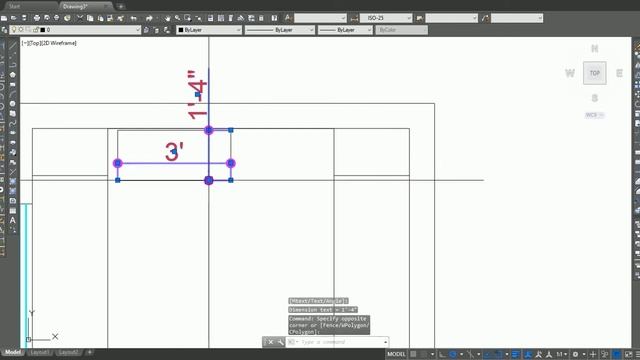Viewport: 640px width, 360px height.
Task: Add a new drawing tab with plus
Action: 121,6
